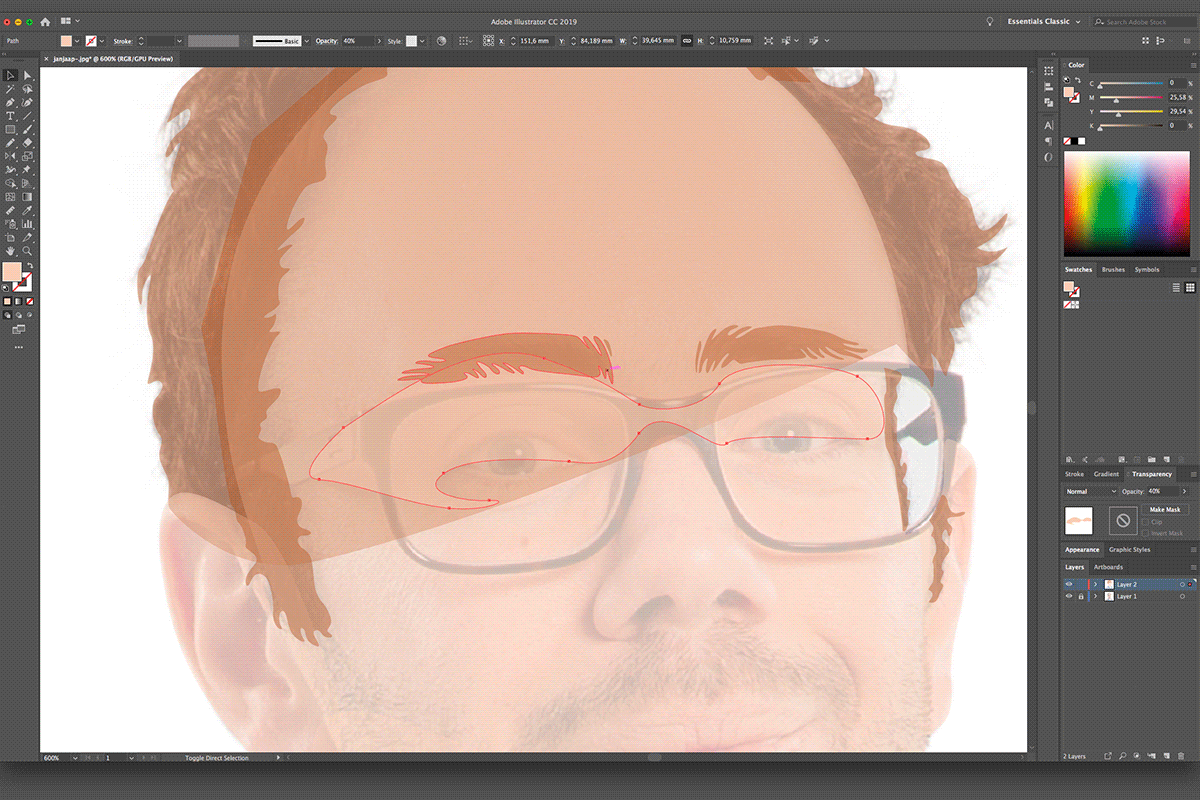Image resolution: width=1200 pixels, height=800 pixels.
Task: Expand Layer 2 contents
Action: click(1096, 584)
